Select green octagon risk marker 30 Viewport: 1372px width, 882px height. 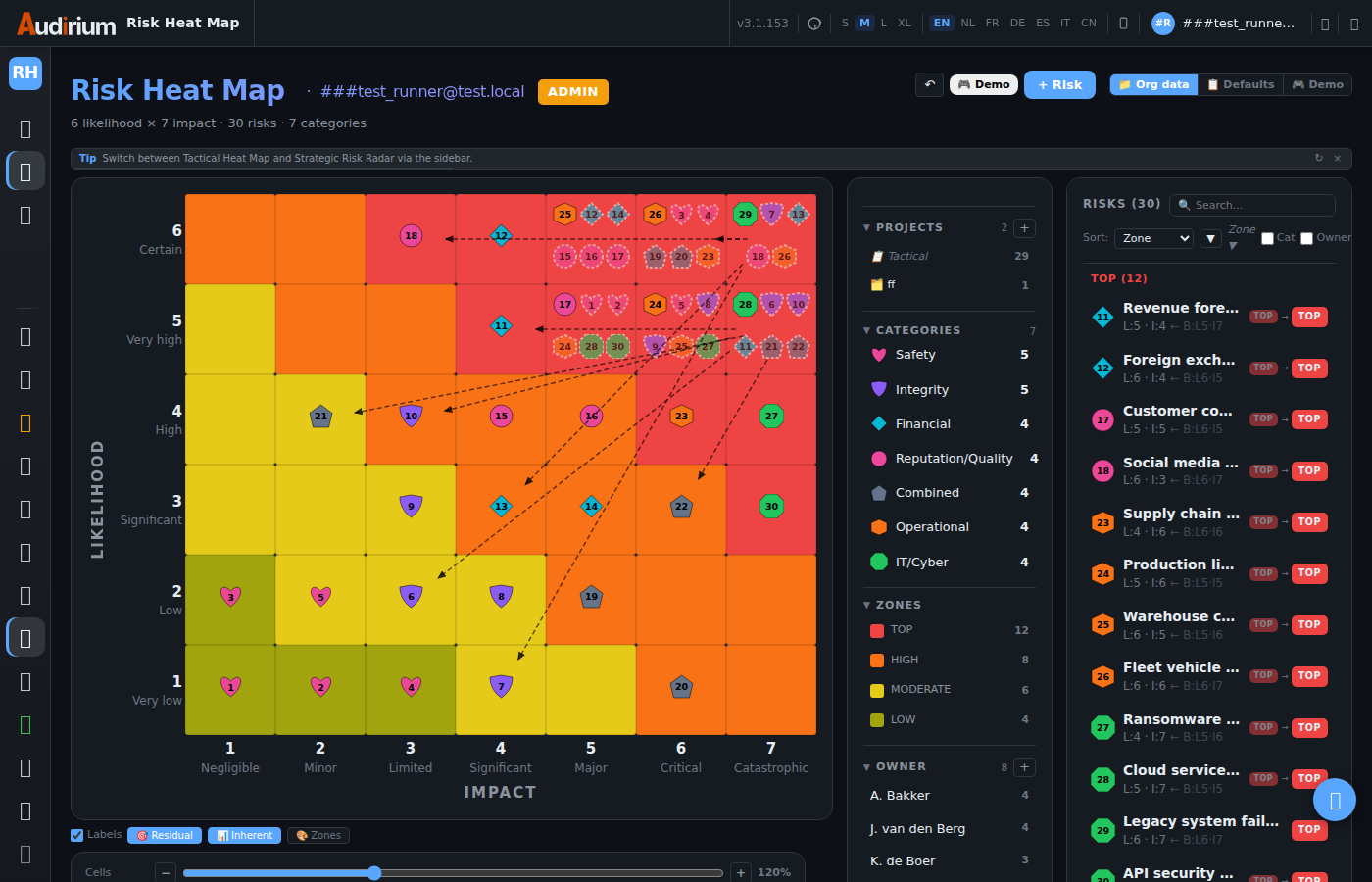pyautogui.click(x=771, y=506)
